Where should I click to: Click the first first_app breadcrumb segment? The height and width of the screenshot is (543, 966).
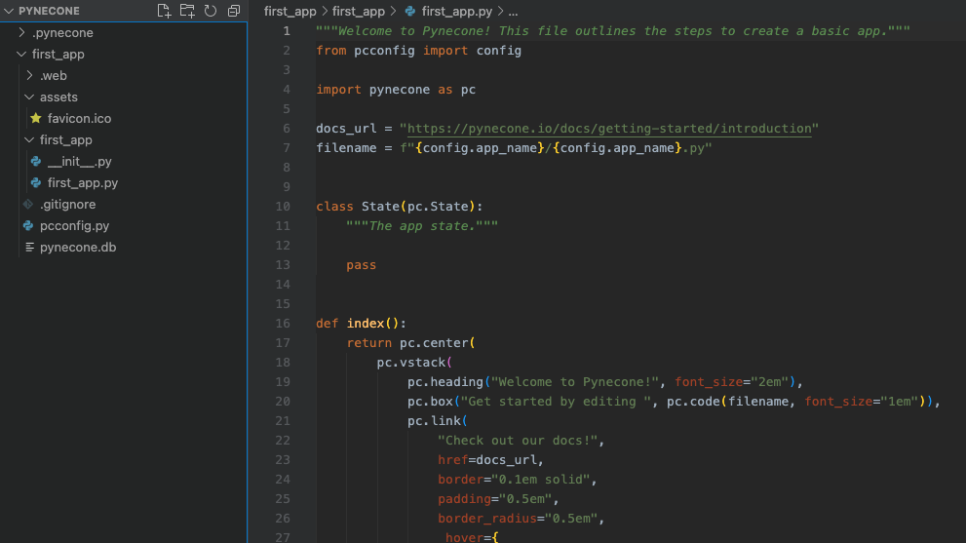pos(290,11)
